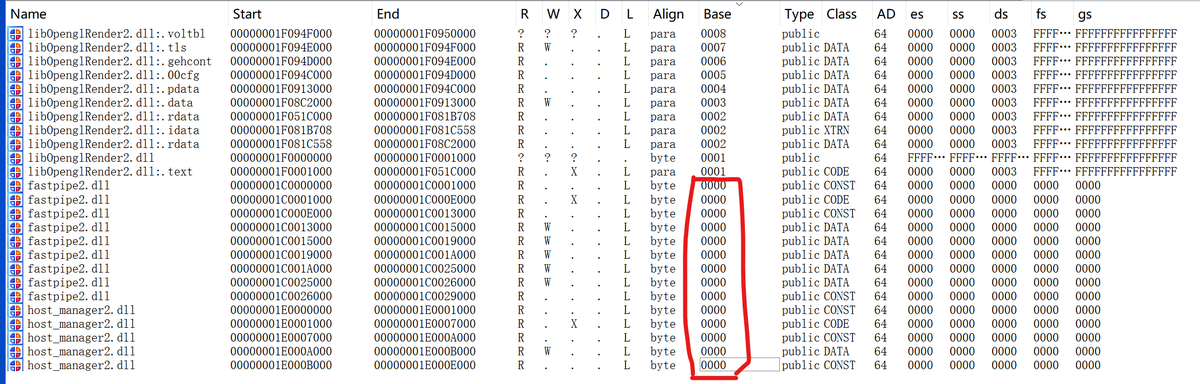Click the End column header
The width and height of the screenshot is (1200, 384).
(387, 15)
